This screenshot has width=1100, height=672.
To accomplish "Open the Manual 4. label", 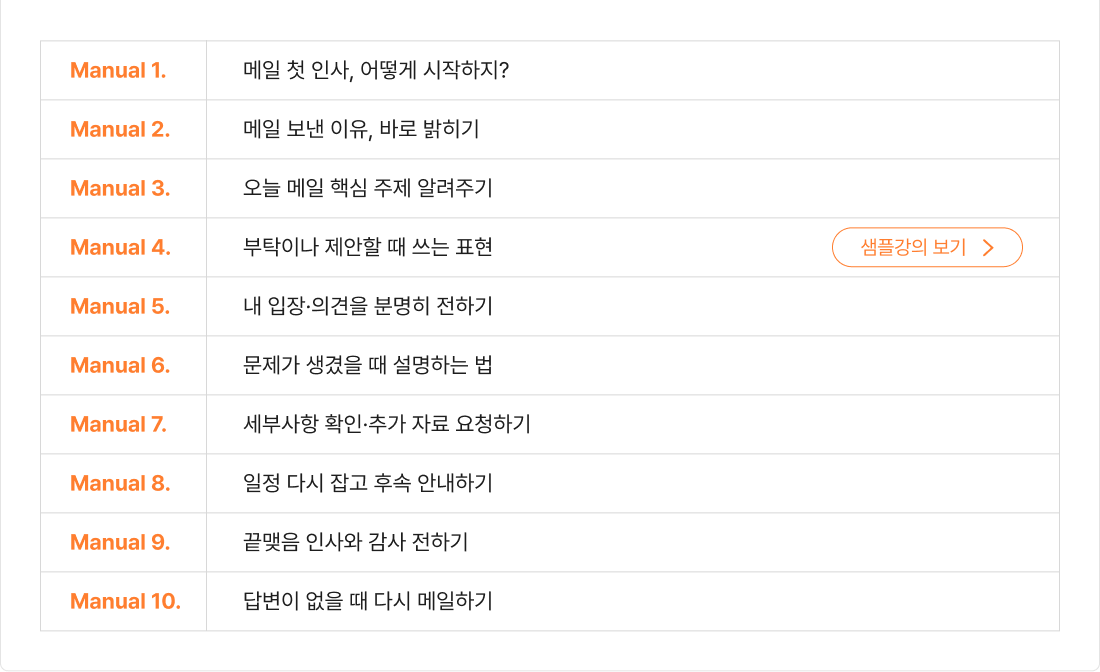I will pyautogui.click(x=120, y=248).
